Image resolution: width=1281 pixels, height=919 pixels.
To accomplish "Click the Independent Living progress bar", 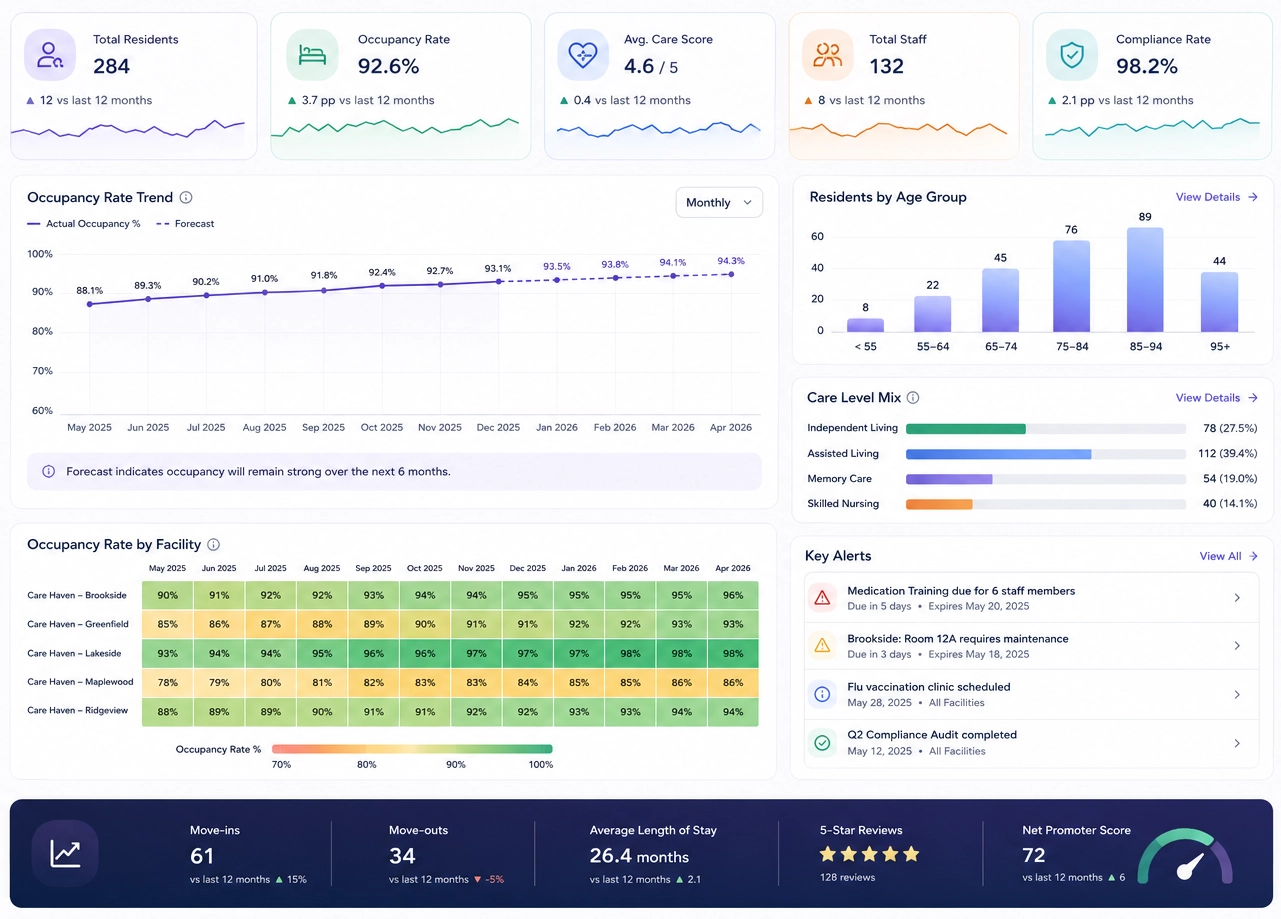I will [x=1045, y=428].
